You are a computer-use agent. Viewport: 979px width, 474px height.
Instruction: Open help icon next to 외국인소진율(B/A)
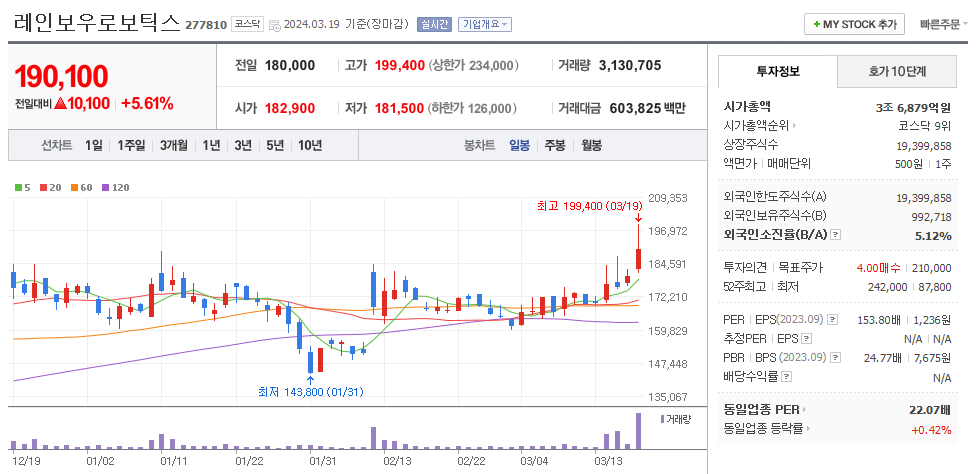tap(836, 235)
